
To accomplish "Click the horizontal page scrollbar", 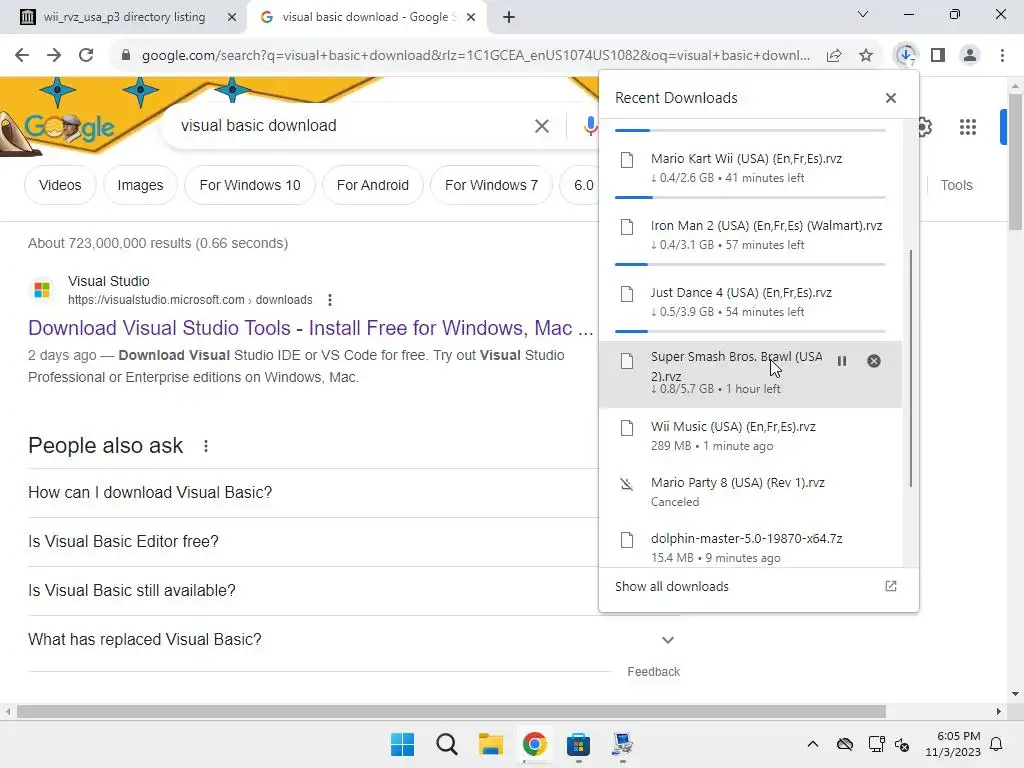I will point(451,711).
